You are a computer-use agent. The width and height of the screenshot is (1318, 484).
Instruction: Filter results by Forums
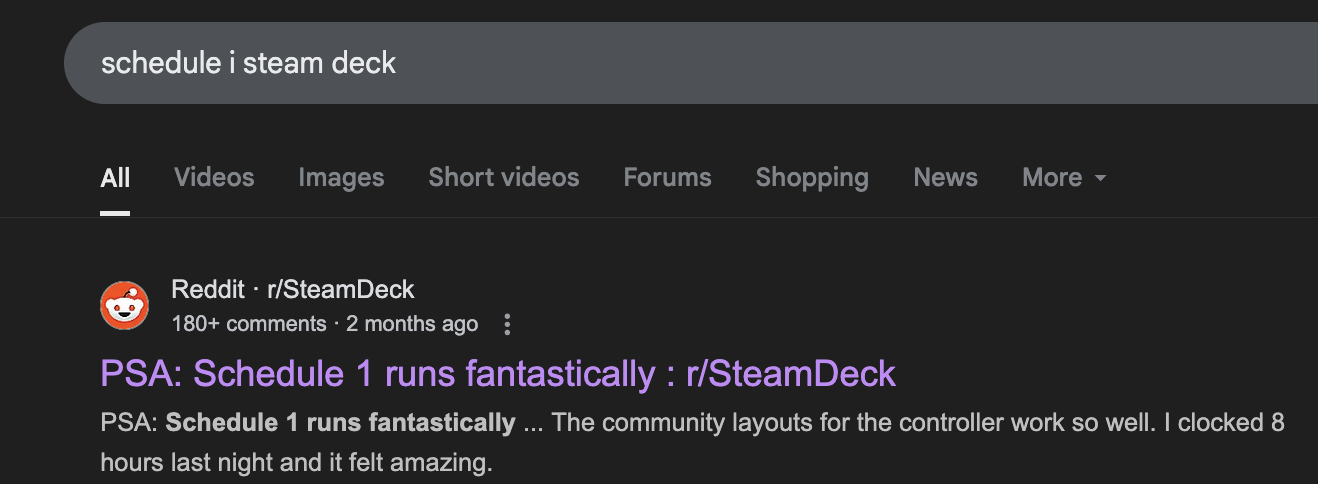click(667, 177)
